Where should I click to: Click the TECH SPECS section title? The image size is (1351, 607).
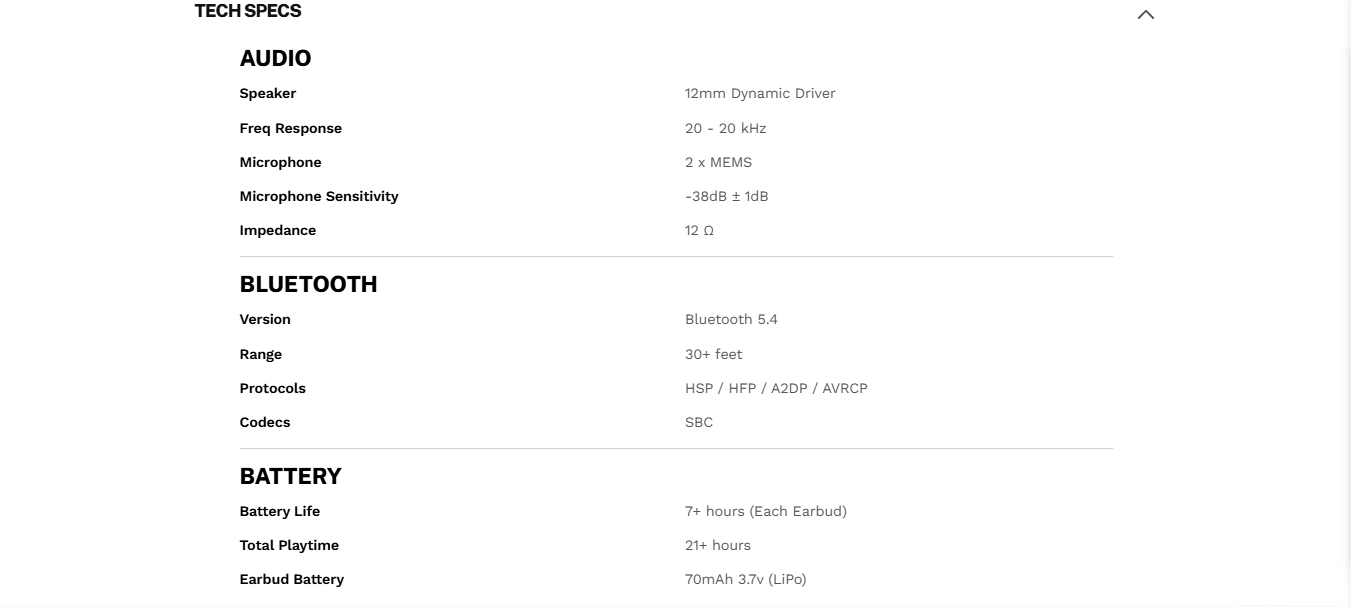(248, 11)
